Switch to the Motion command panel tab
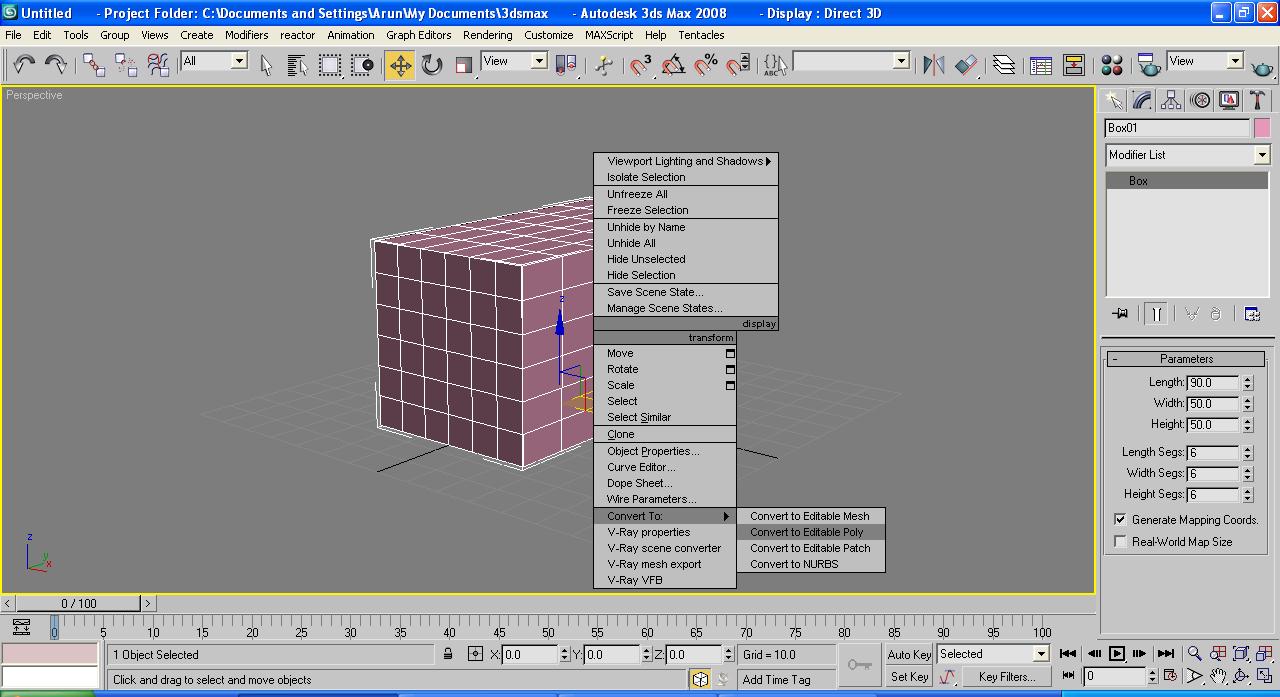Viewport: 1280px width, 697px height. (x=1200, y=100)
